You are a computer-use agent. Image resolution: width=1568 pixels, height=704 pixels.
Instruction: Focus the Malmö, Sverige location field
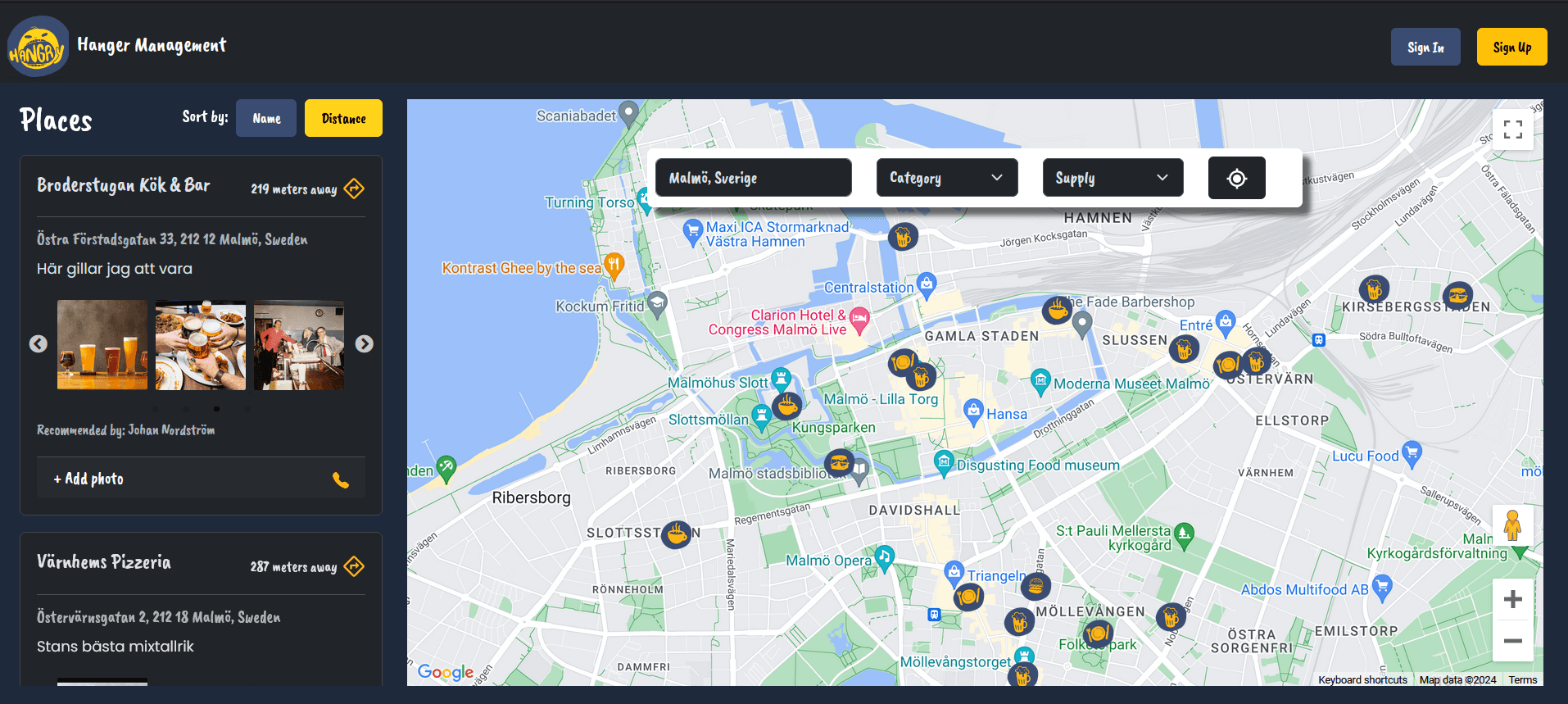coord(754,178)
